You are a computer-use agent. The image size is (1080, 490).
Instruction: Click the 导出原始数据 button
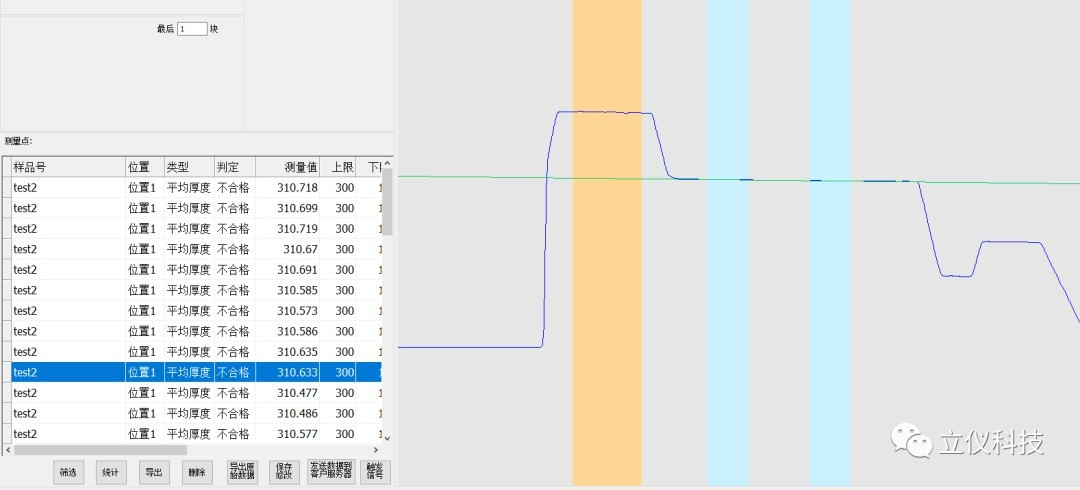[x=243, y=473]
